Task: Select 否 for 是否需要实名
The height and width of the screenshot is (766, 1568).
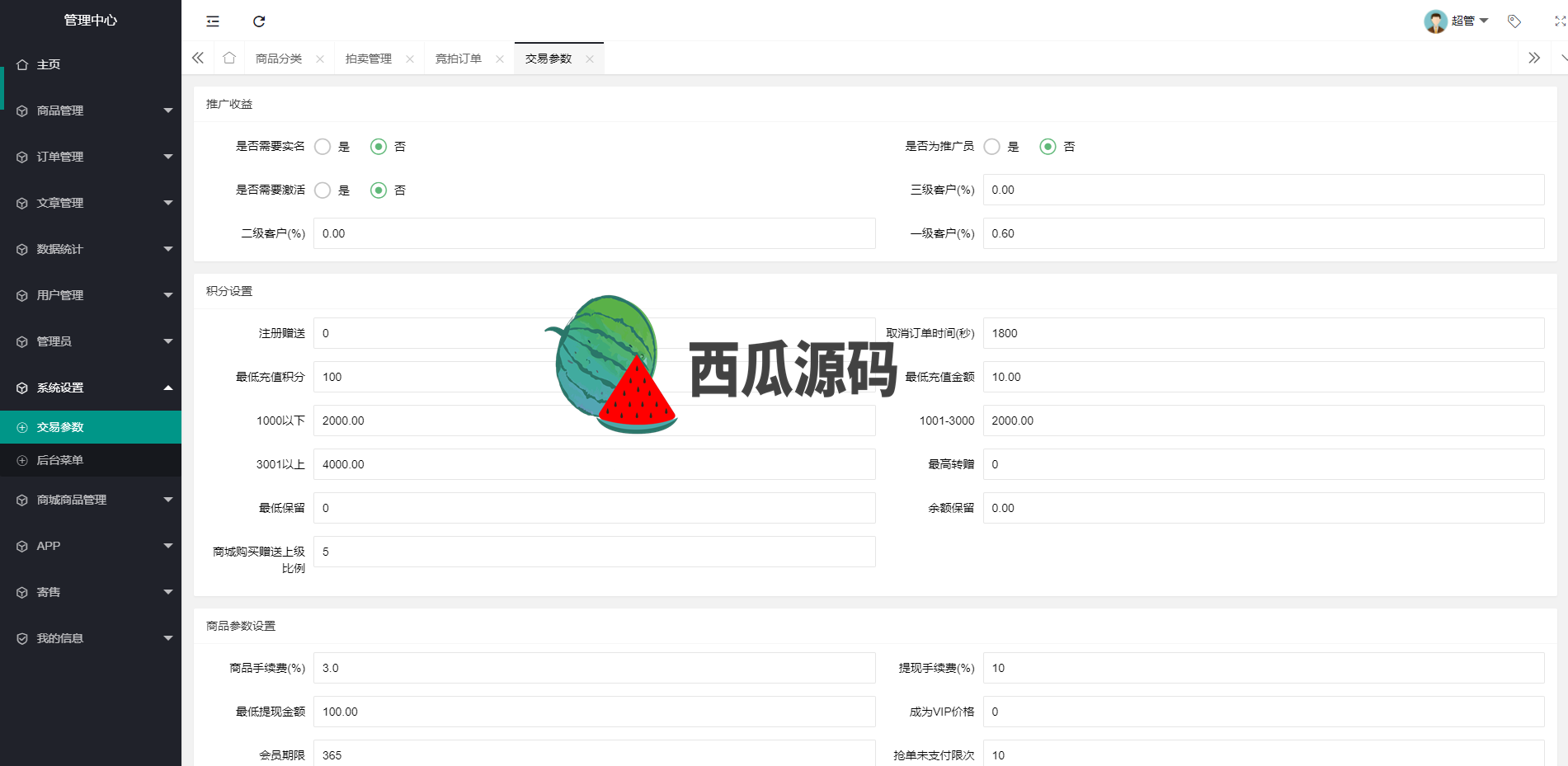Action: (x=379, y=147)
